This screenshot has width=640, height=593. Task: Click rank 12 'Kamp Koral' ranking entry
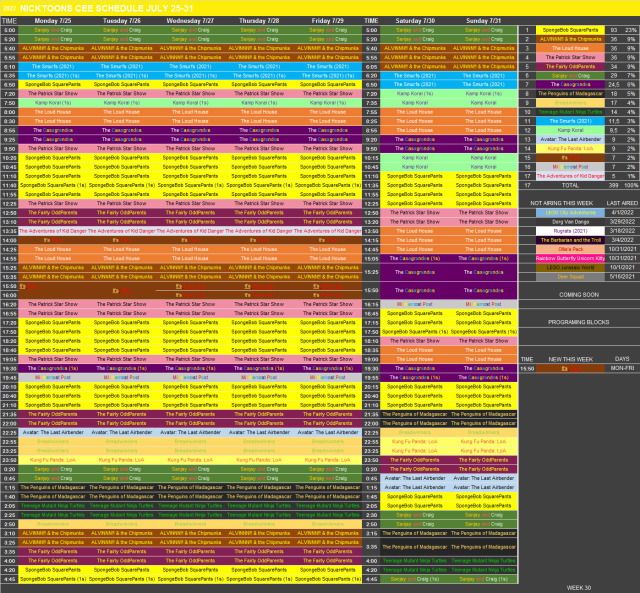(x=570, y=131)
